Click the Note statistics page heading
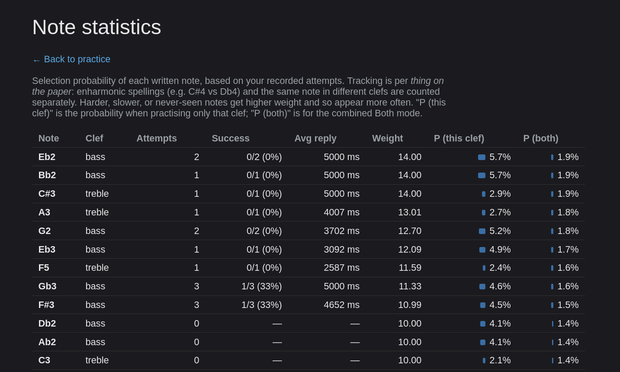The width and height of the screenshot is (620, 372). click(x=96, y=27)
